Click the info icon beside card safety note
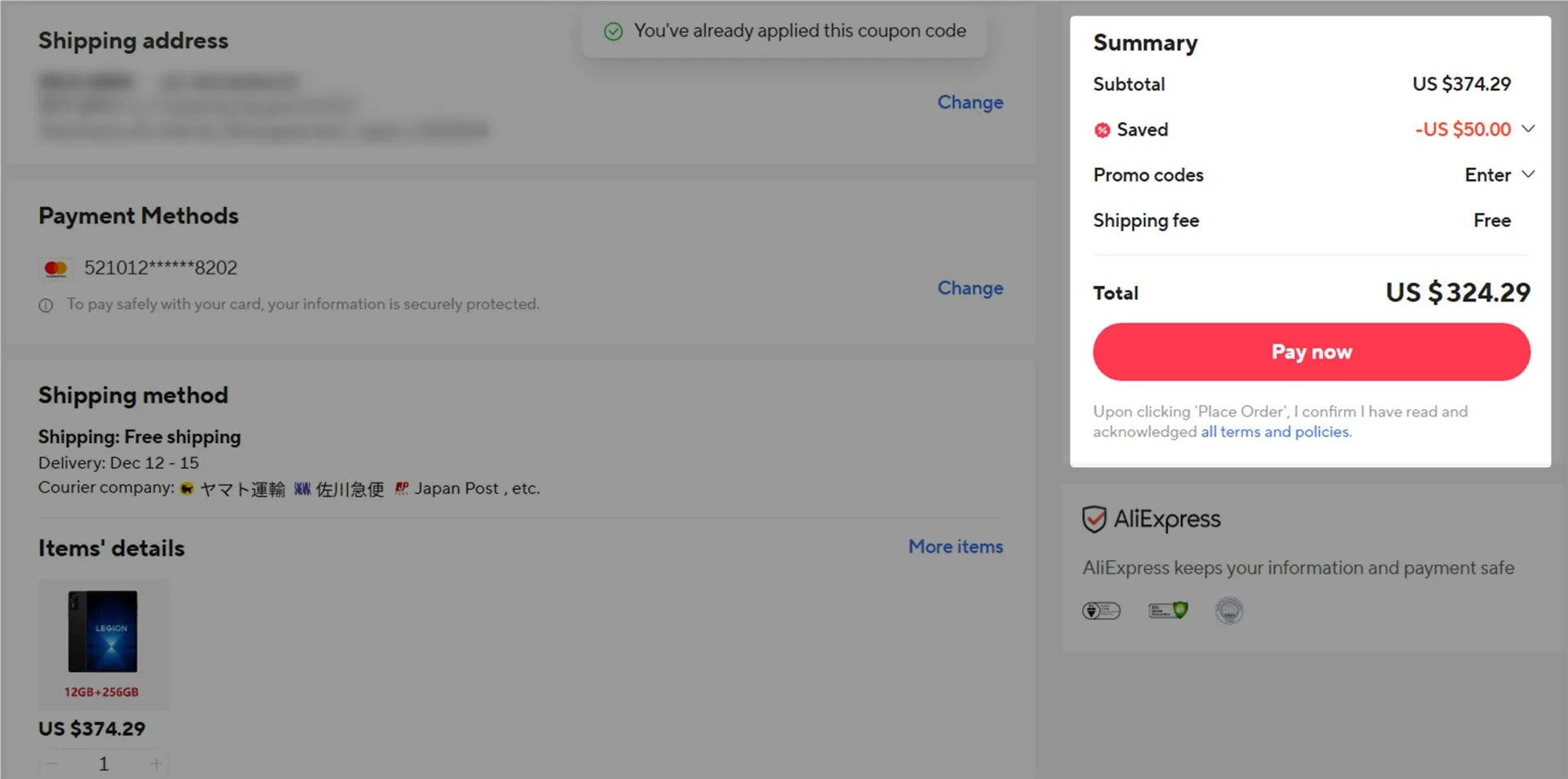This screenshot has height=779, width=1568. [x=46, y=305]
